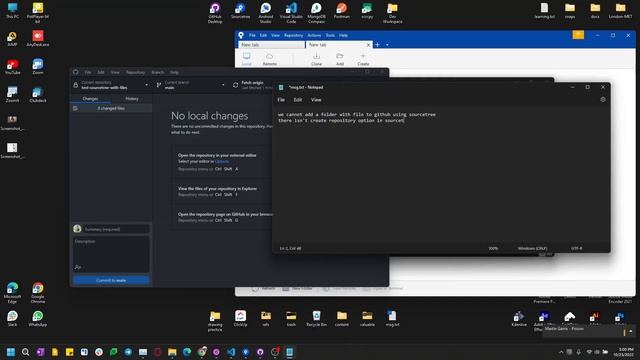Click the commit Description text area
This screenshot has width=640, height=360.
pyautogui.click(x=111, y=254)
